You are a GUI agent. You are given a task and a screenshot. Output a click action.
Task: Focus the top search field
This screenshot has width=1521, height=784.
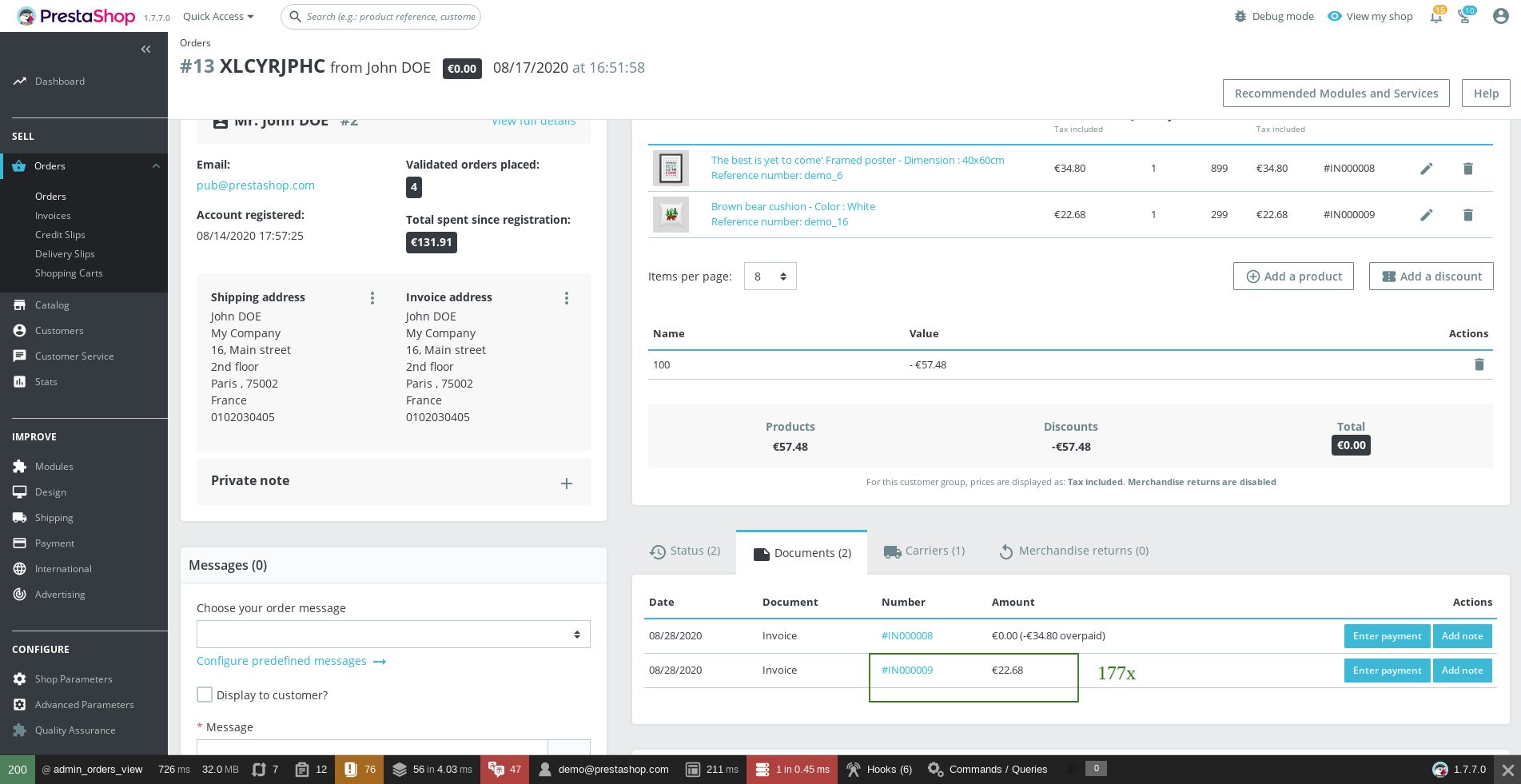tap(380, 16)
